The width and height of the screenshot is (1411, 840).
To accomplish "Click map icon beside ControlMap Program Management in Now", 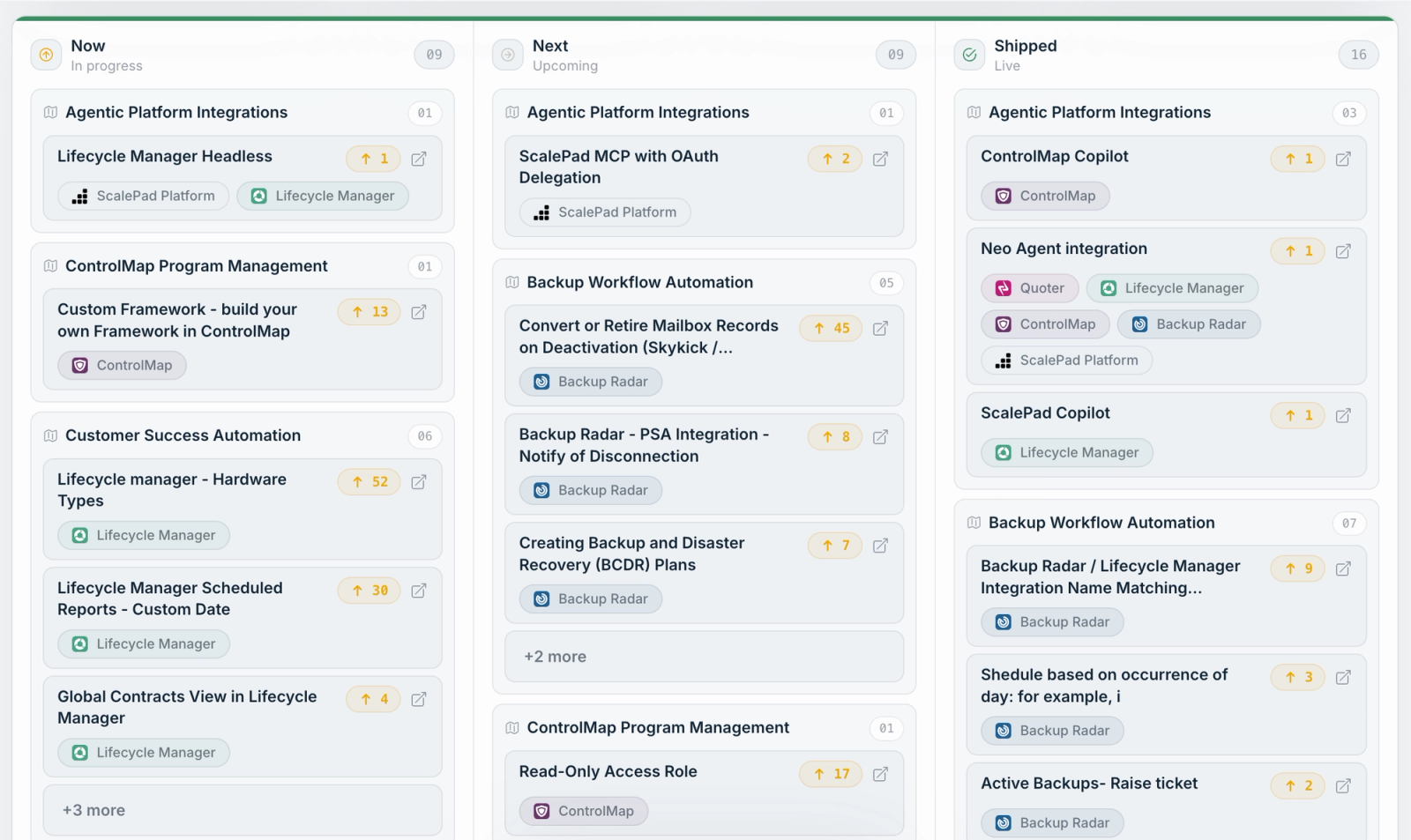I will (x=50, y=266).
